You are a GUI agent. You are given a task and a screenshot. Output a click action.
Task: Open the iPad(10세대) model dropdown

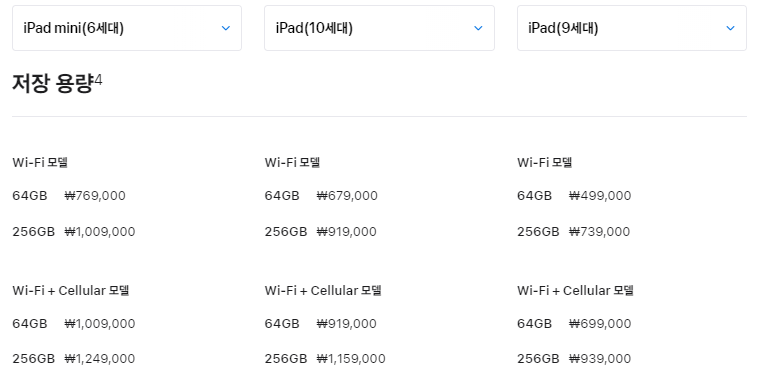click(x=379, y=28)
